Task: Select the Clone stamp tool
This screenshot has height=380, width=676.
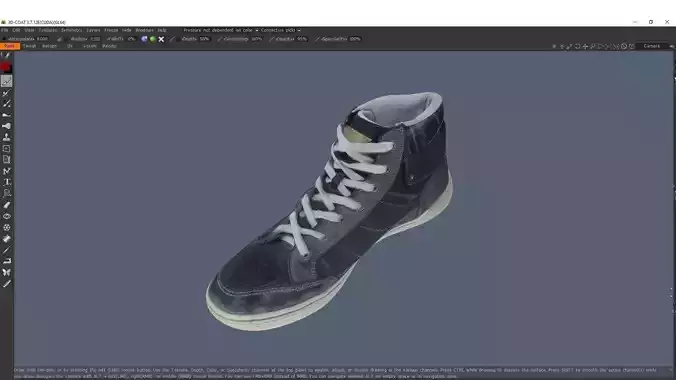Action: click(6, 137)
